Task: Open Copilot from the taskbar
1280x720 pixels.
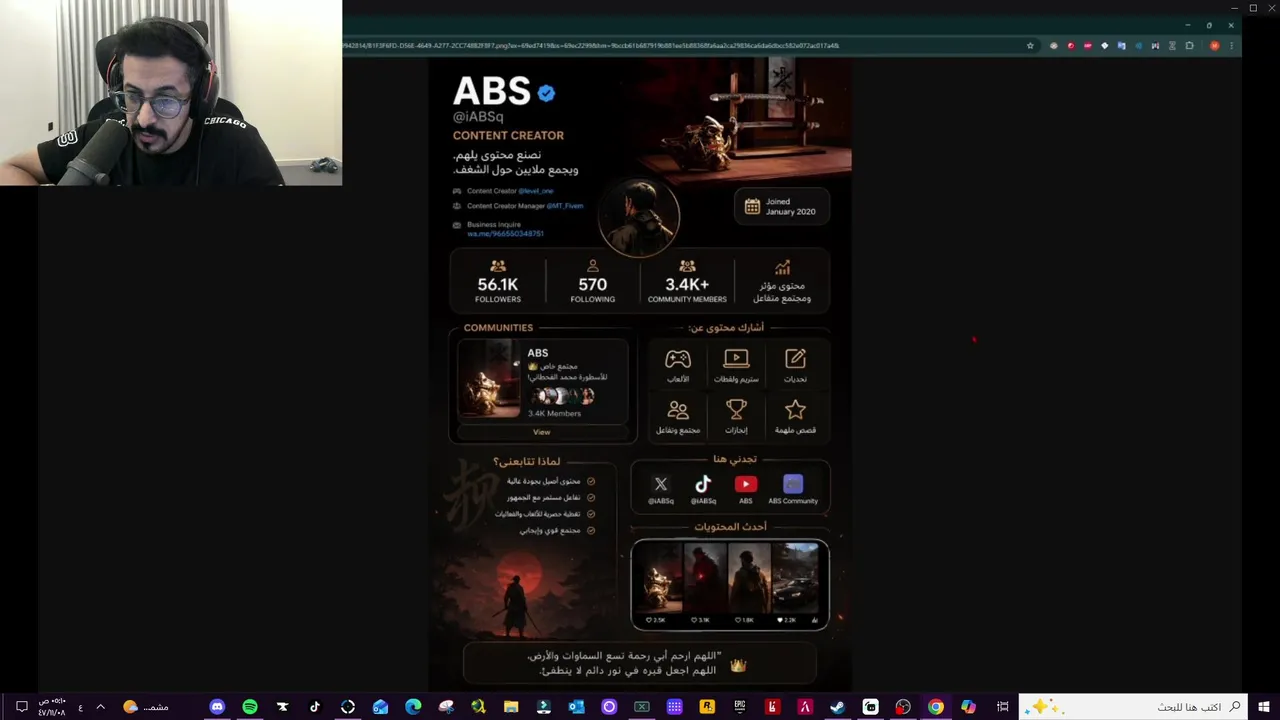Action: point(968,707)
